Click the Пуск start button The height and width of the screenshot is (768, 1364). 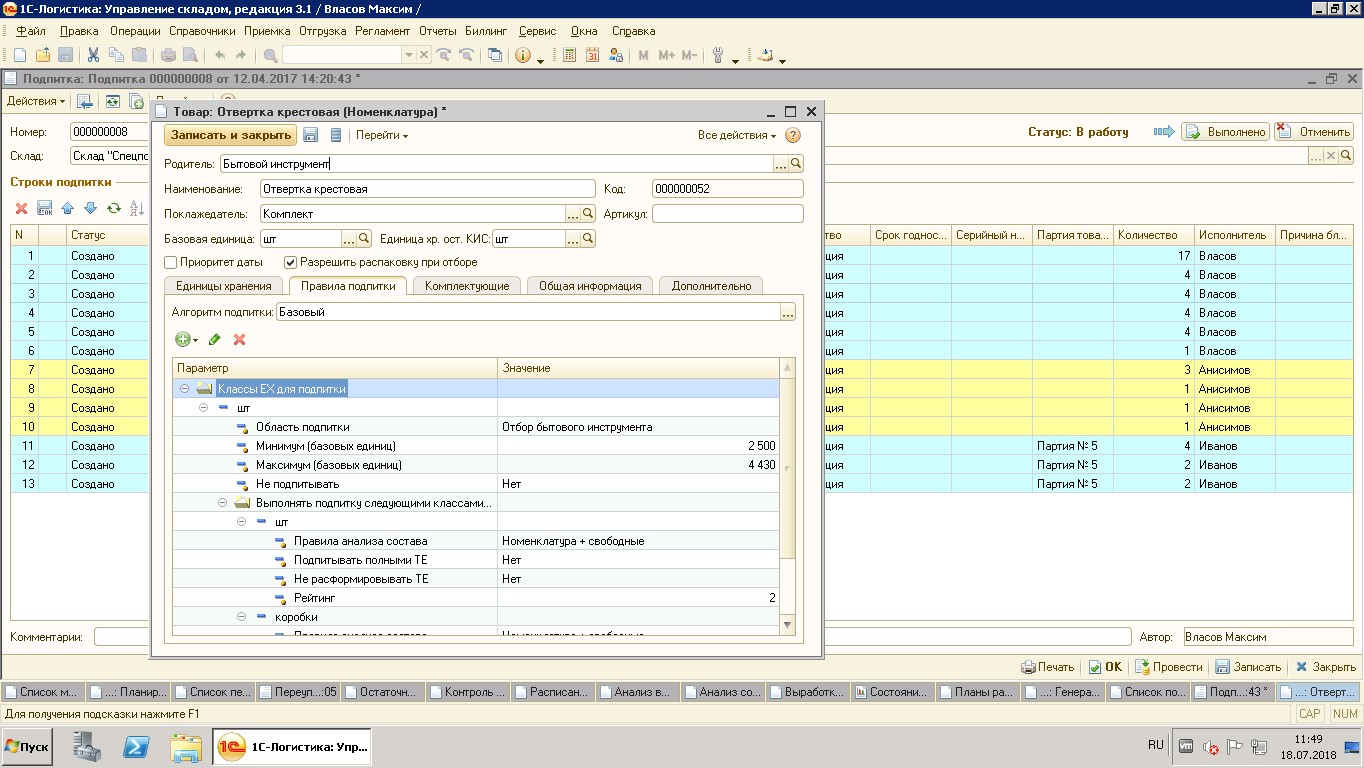pos(27,746)
